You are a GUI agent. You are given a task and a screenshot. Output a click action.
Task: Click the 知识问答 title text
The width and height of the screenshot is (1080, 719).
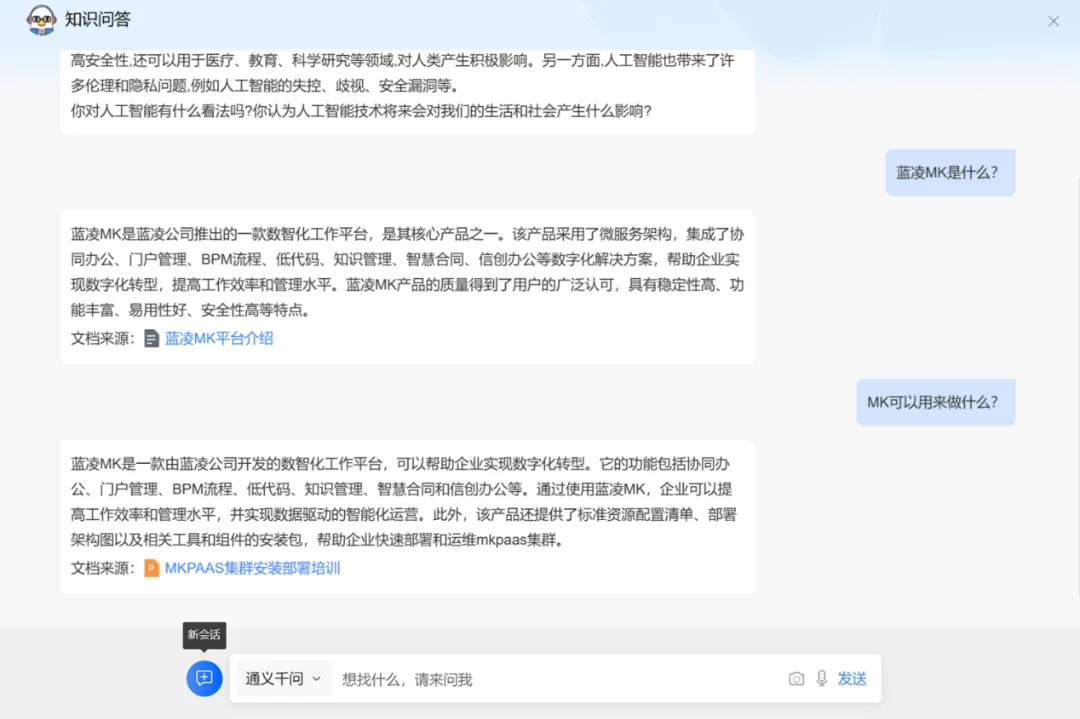(98, 19)
